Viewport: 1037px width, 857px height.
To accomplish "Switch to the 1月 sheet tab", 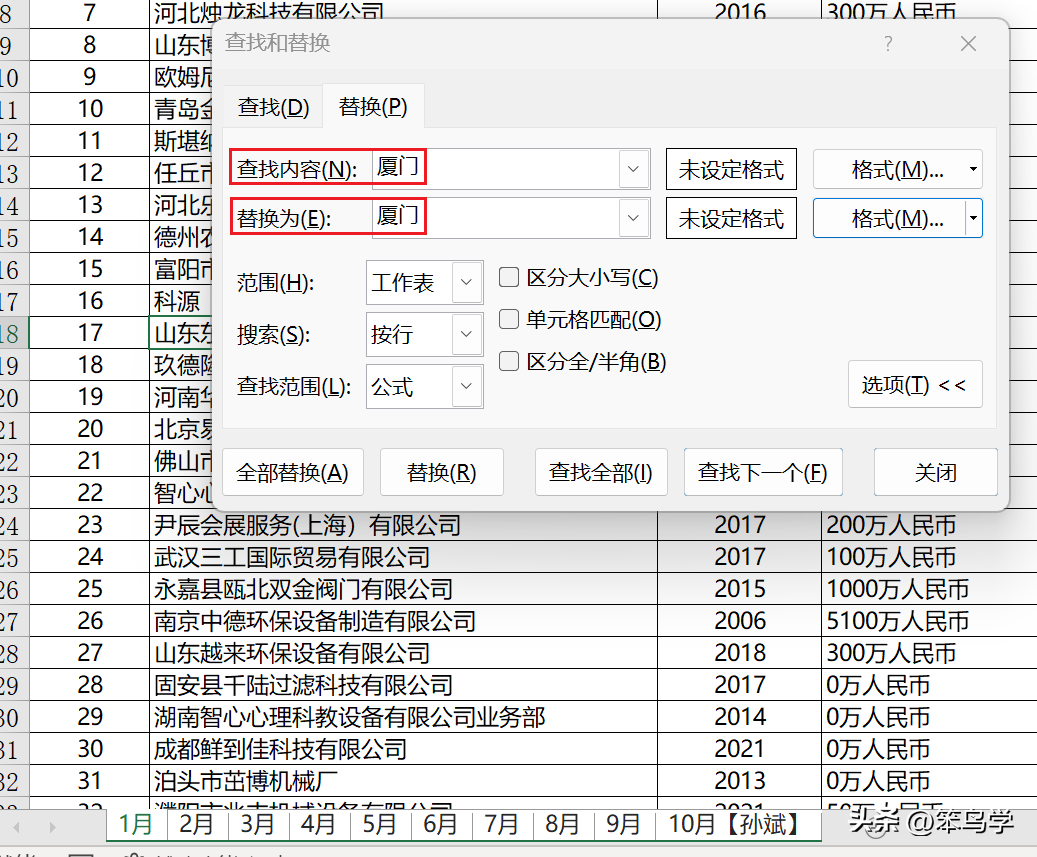I will (x=136, y=825).
